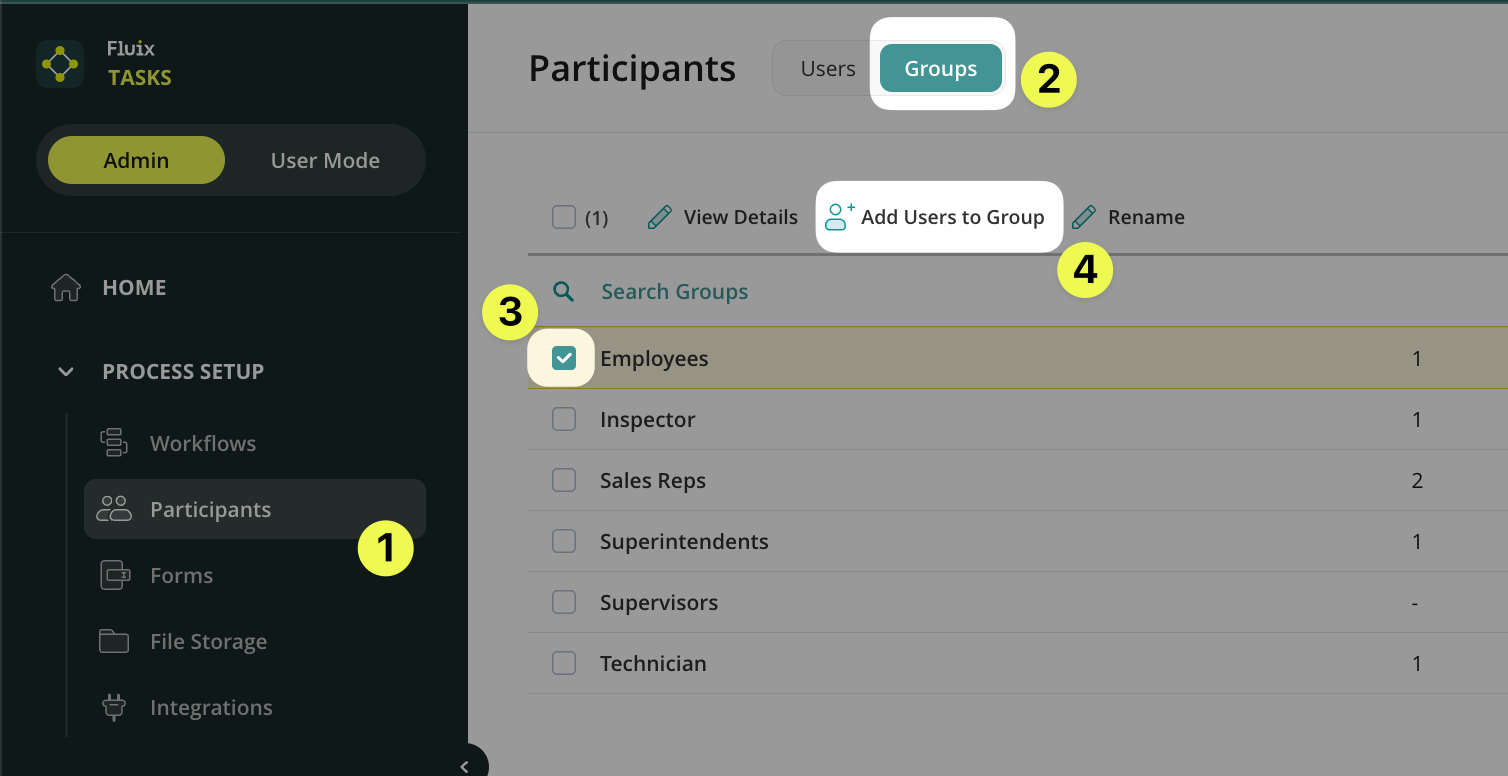Click the Participants people icon
This screenshot has height=776, width=1508.
pos(114,509)
